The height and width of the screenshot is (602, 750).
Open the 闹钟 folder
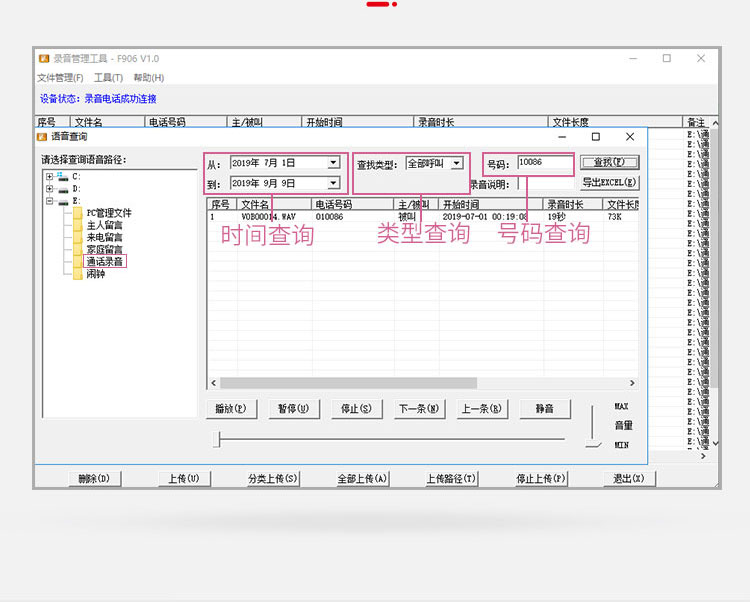[x=95, y=273]
